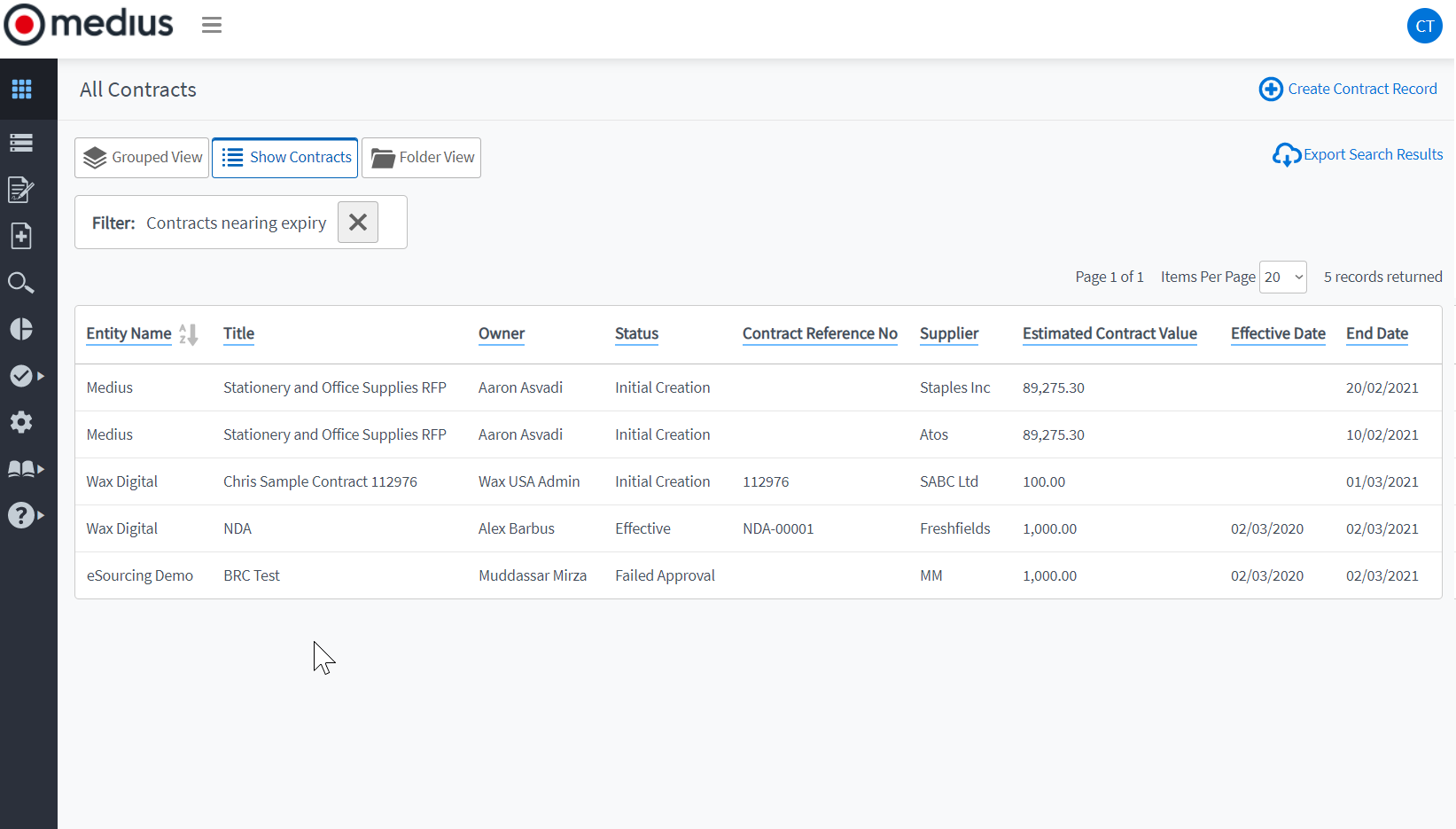Image resolution: width=1456 pixels, height=829 pixels.
Task: Open the add document sidebar icon
Action: pos(21,236)
